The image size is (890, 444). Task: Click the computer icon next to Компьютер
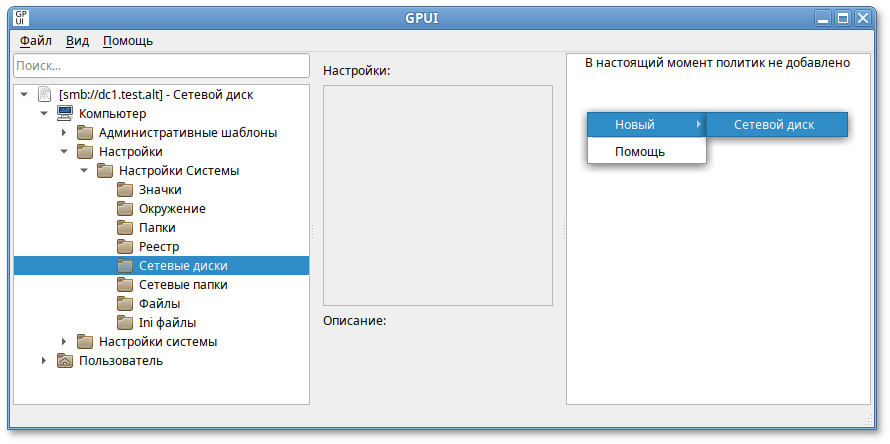(65, 114)
